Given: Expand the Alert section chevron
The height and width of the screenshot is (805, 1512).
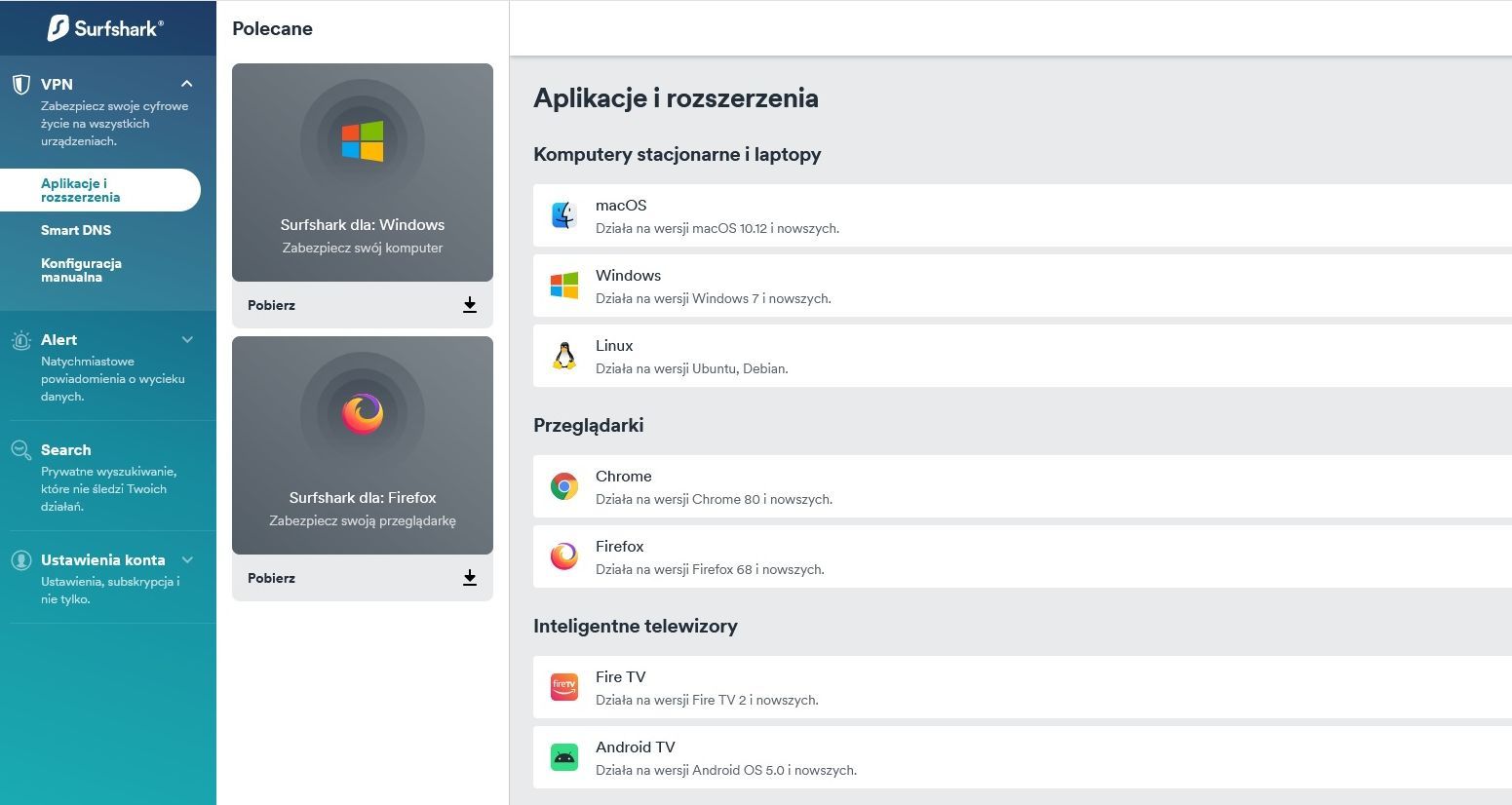Looking at the screenshot, I should click(x=187, y=340).
